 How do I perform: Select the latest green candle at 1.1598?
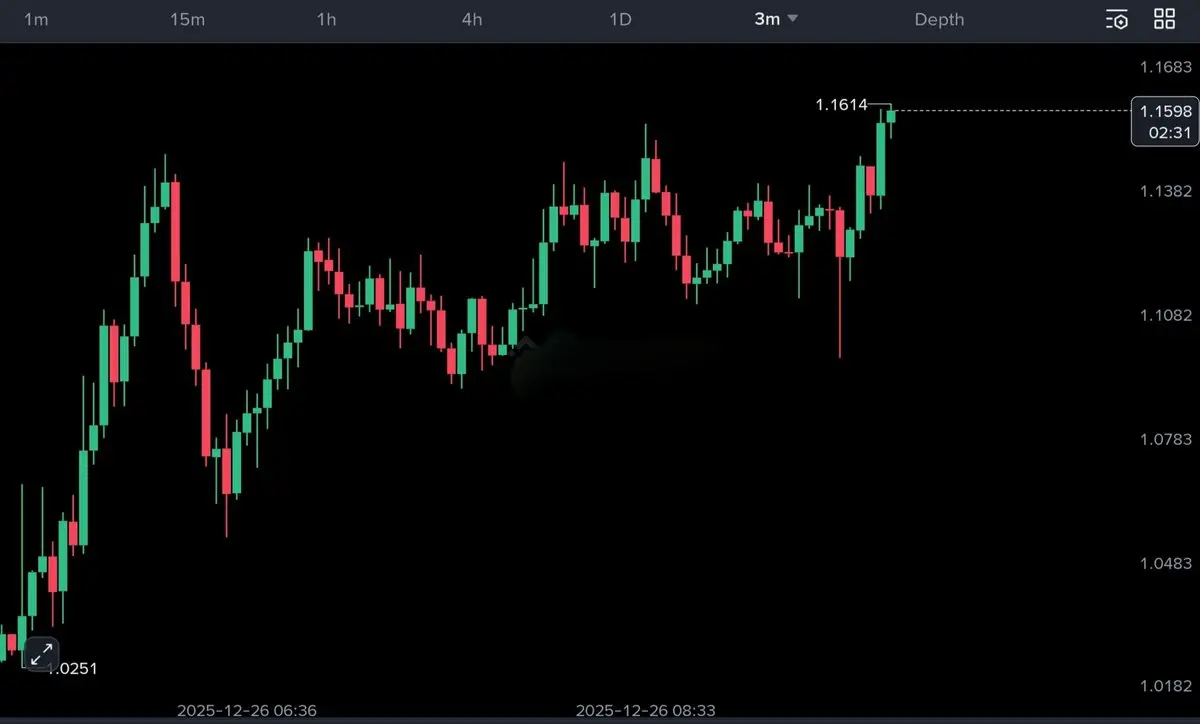coord(891,117)
